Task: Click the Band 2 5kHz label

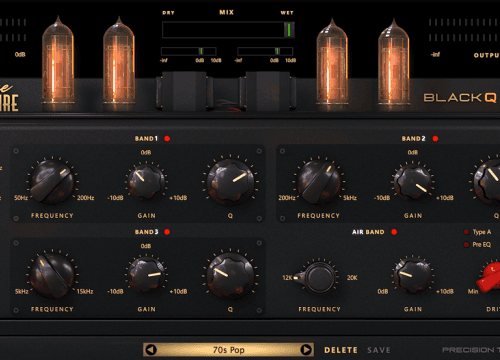Action: pyautogui.click(x=350, y=198)
